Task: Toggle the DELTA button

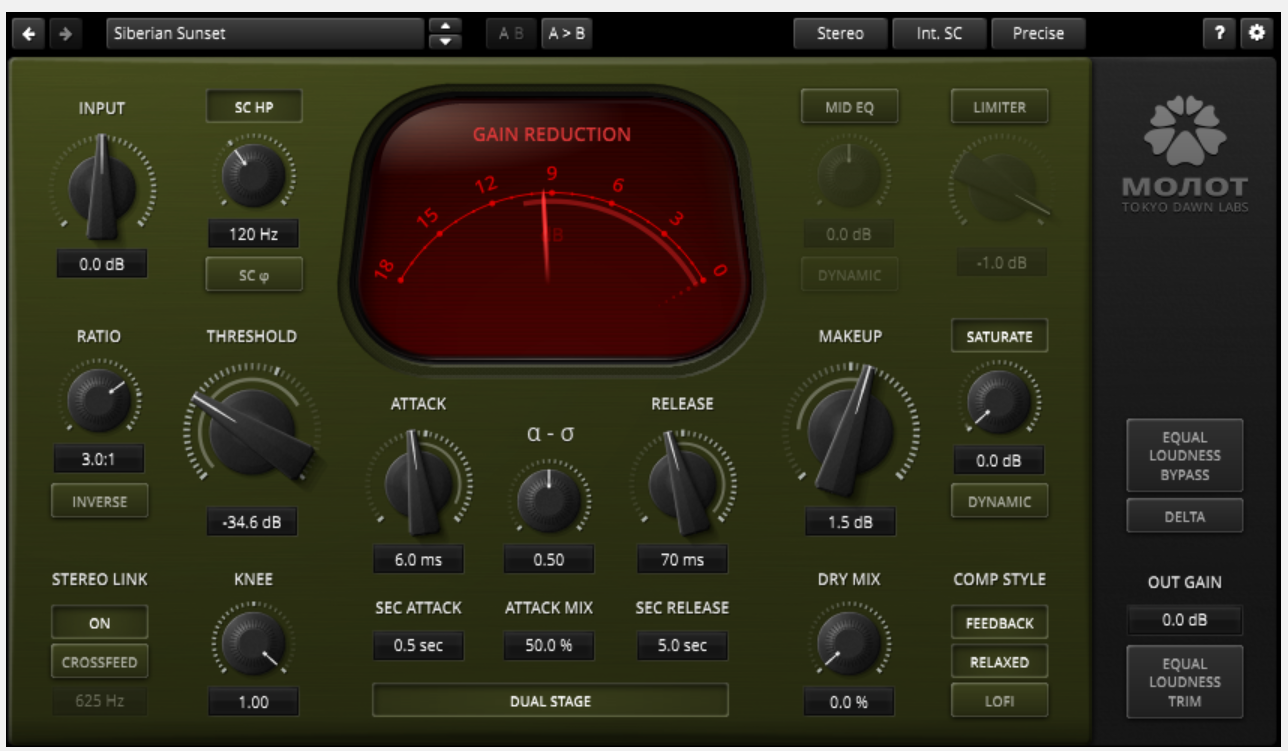Action: [x=1185, y=517]
